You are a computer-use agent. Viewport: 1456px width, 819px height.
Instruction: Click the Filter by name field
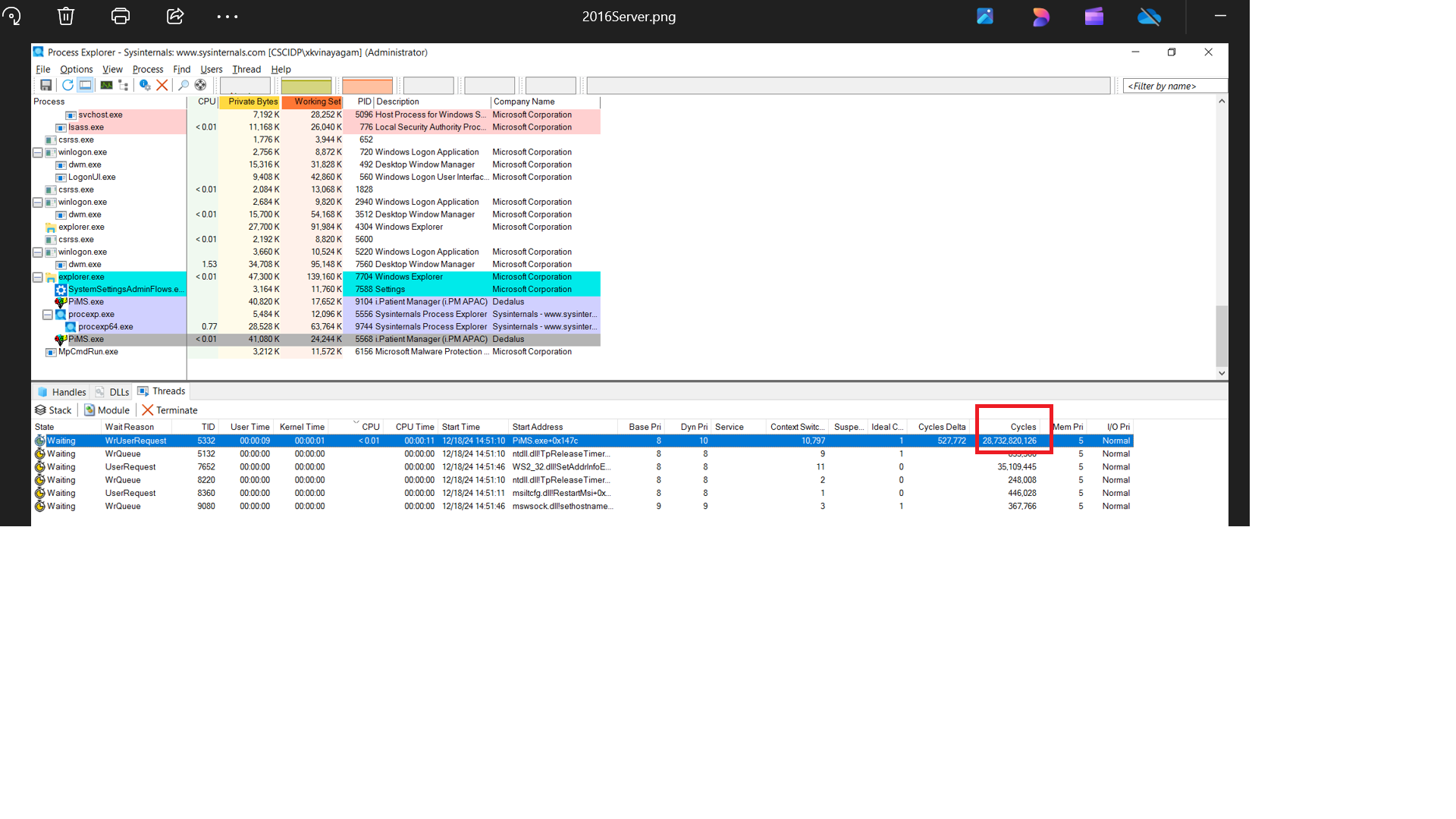[x=1173, y=86]
